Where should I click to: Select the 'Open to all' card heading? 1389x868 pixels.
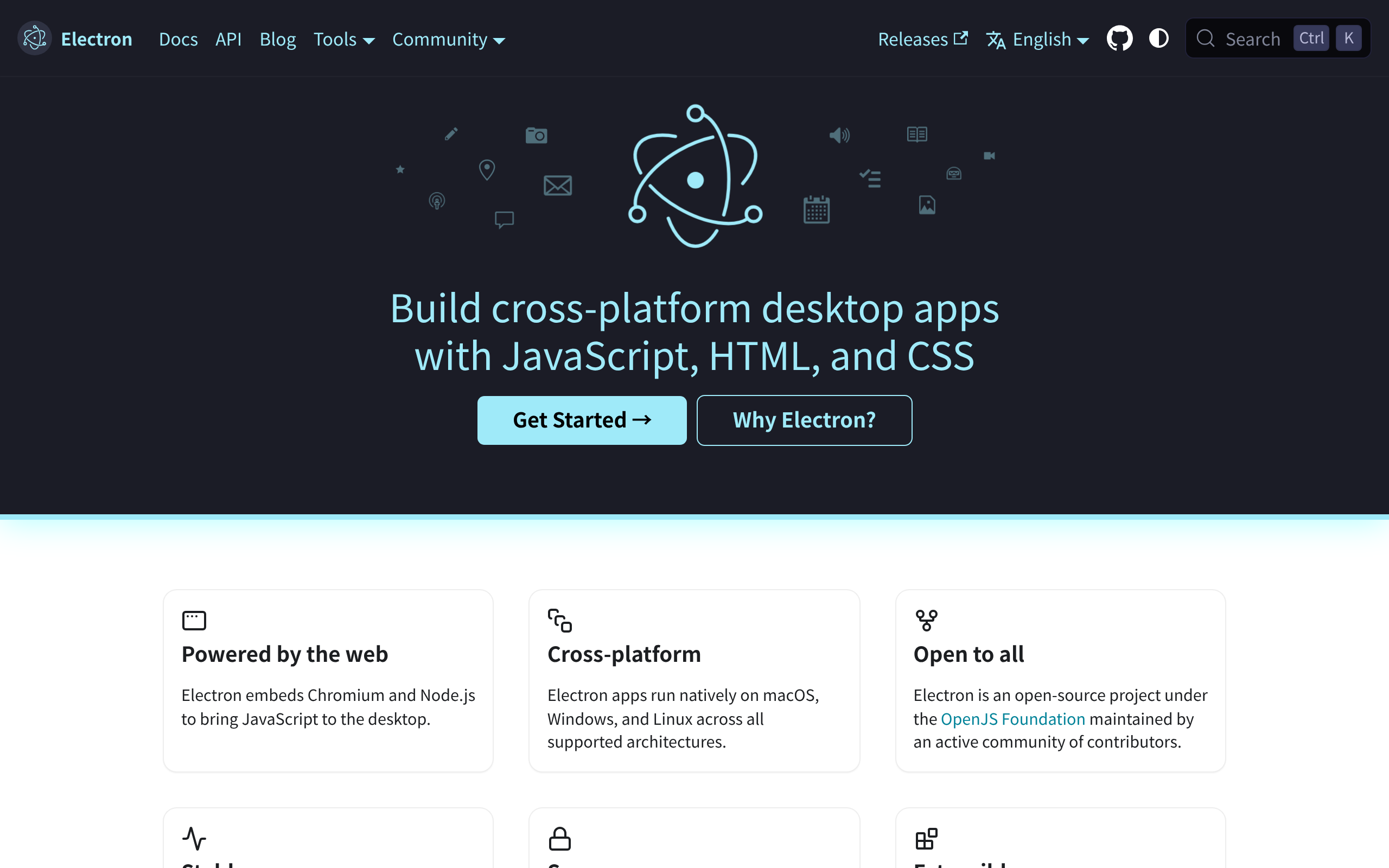coord(969,654)
